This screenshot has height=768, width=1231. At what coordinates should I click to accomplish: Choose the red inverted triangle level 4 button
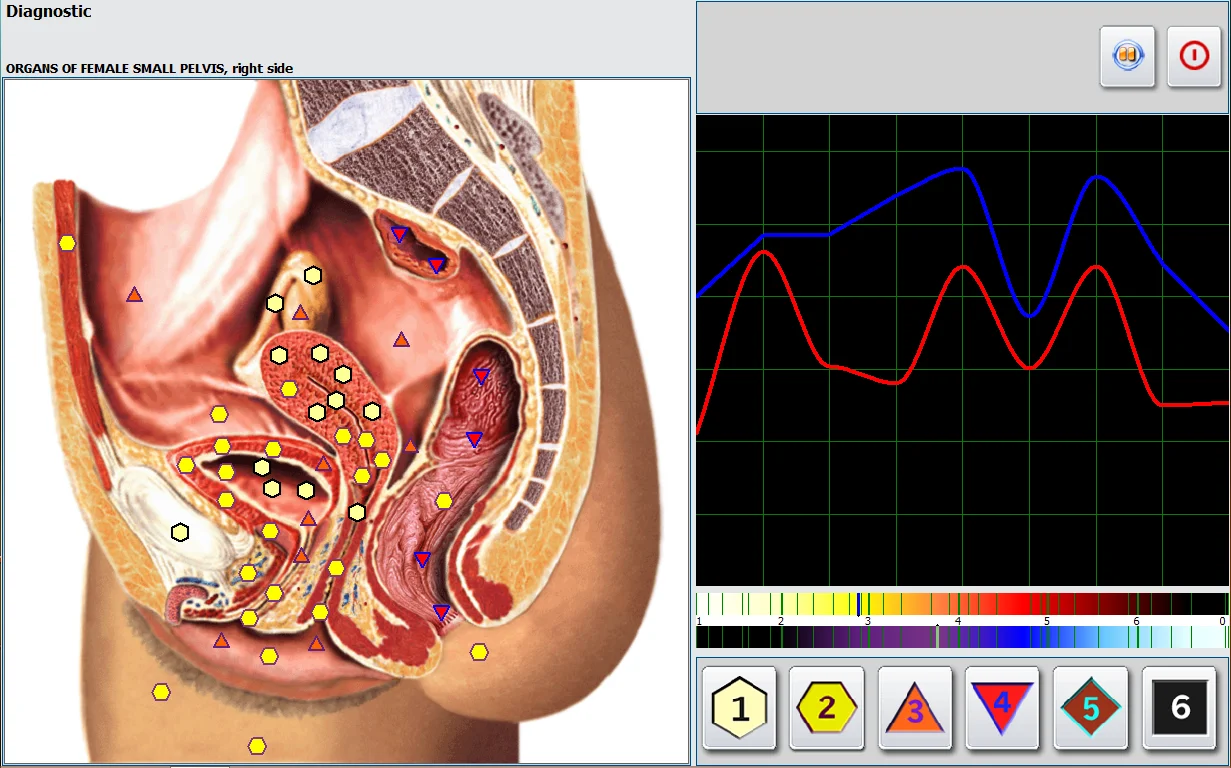1002,708
